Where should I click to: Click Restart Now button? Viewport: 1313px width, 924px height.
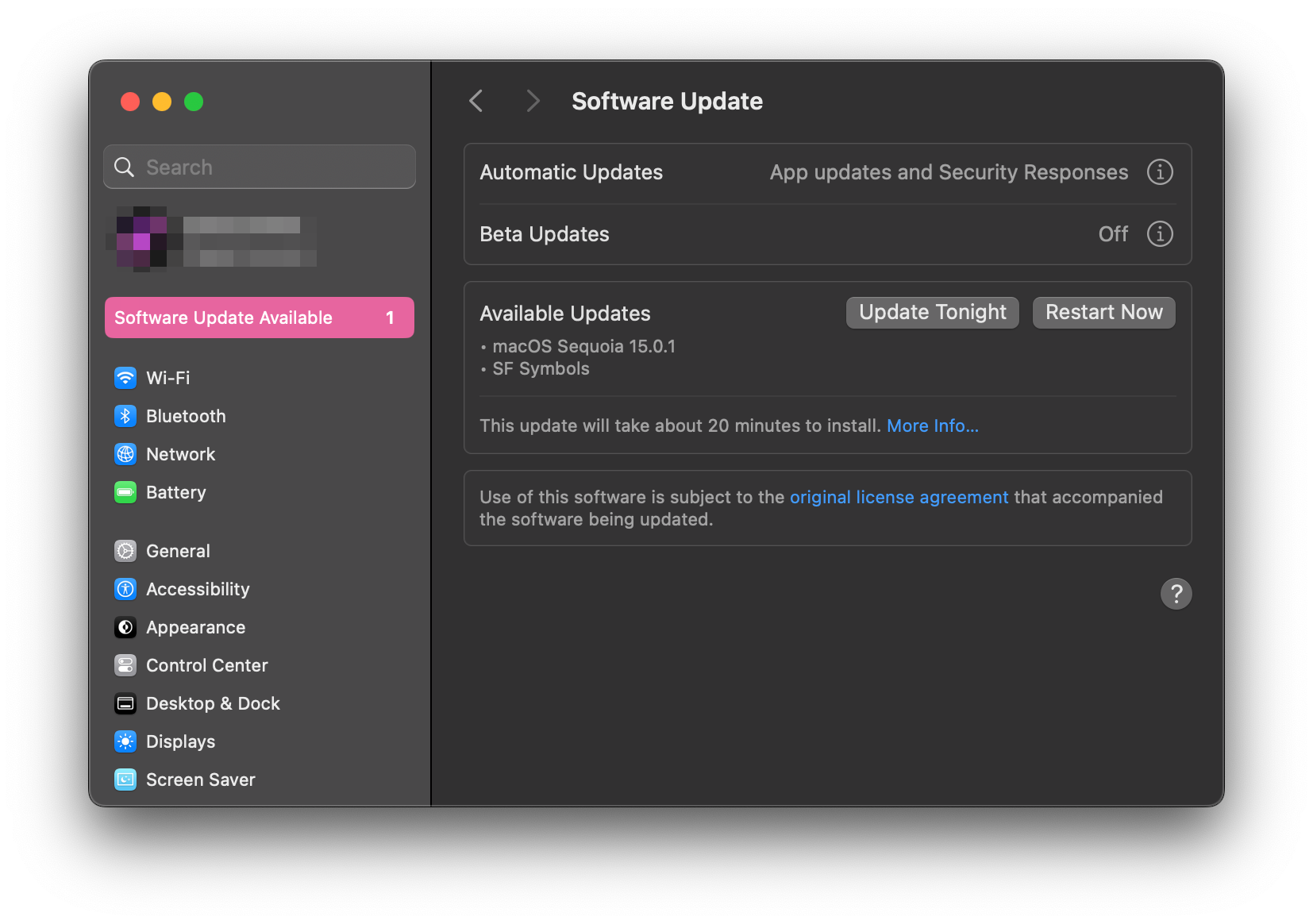click(1103, 313)
